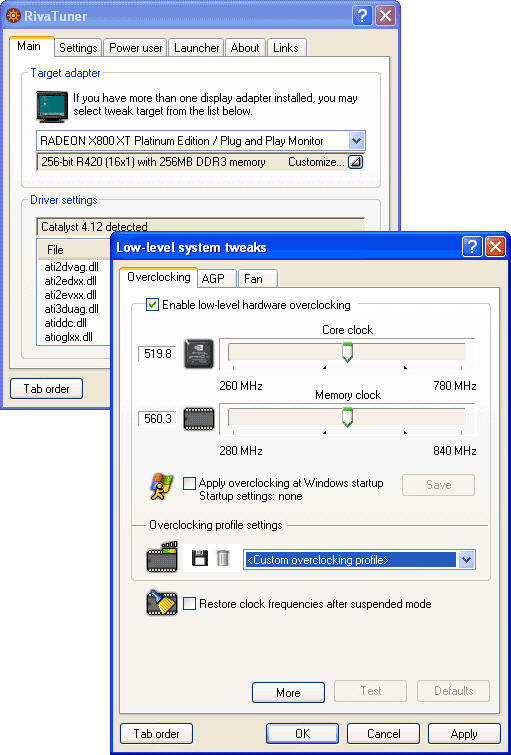
Task: Select ati2dvag.dll in driver file list
Action: 71,267
